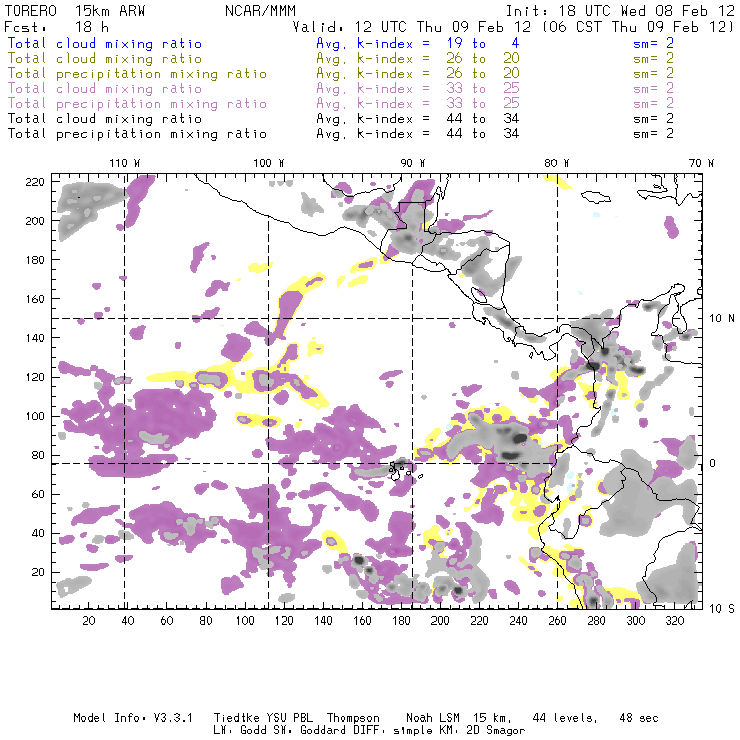Viewport: 740px width, 740px height.
Task: Click the purple "Total precipitation mixing ratio" legend row
Action: (137, 104)
